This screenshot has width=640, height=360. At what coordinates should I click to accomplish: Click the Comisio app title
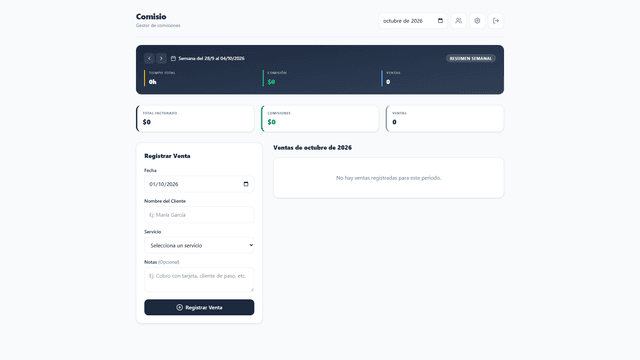(x=151, y=17)
